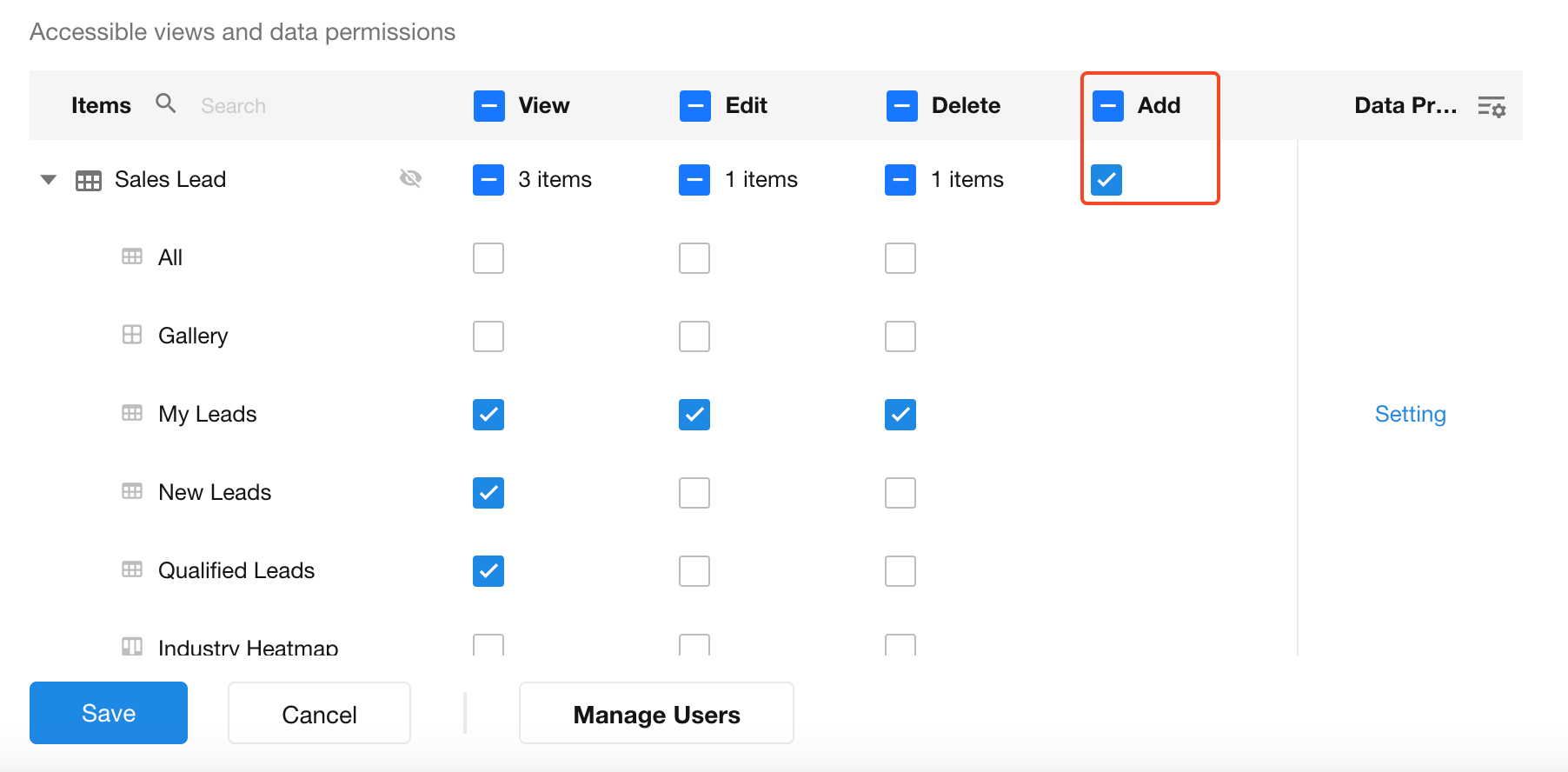This screenshot has width=1568, height=772.
Task: Toggle the View column header checkbox
Action: point(489,106)
